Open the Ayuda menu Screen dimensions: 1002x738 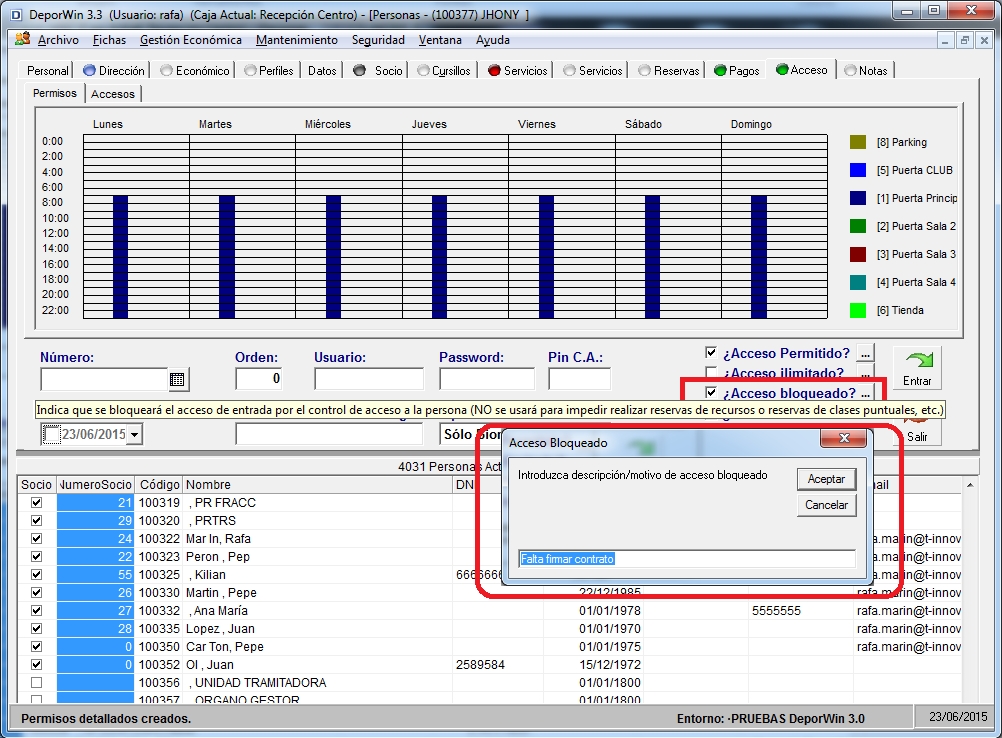pos(493,40)
